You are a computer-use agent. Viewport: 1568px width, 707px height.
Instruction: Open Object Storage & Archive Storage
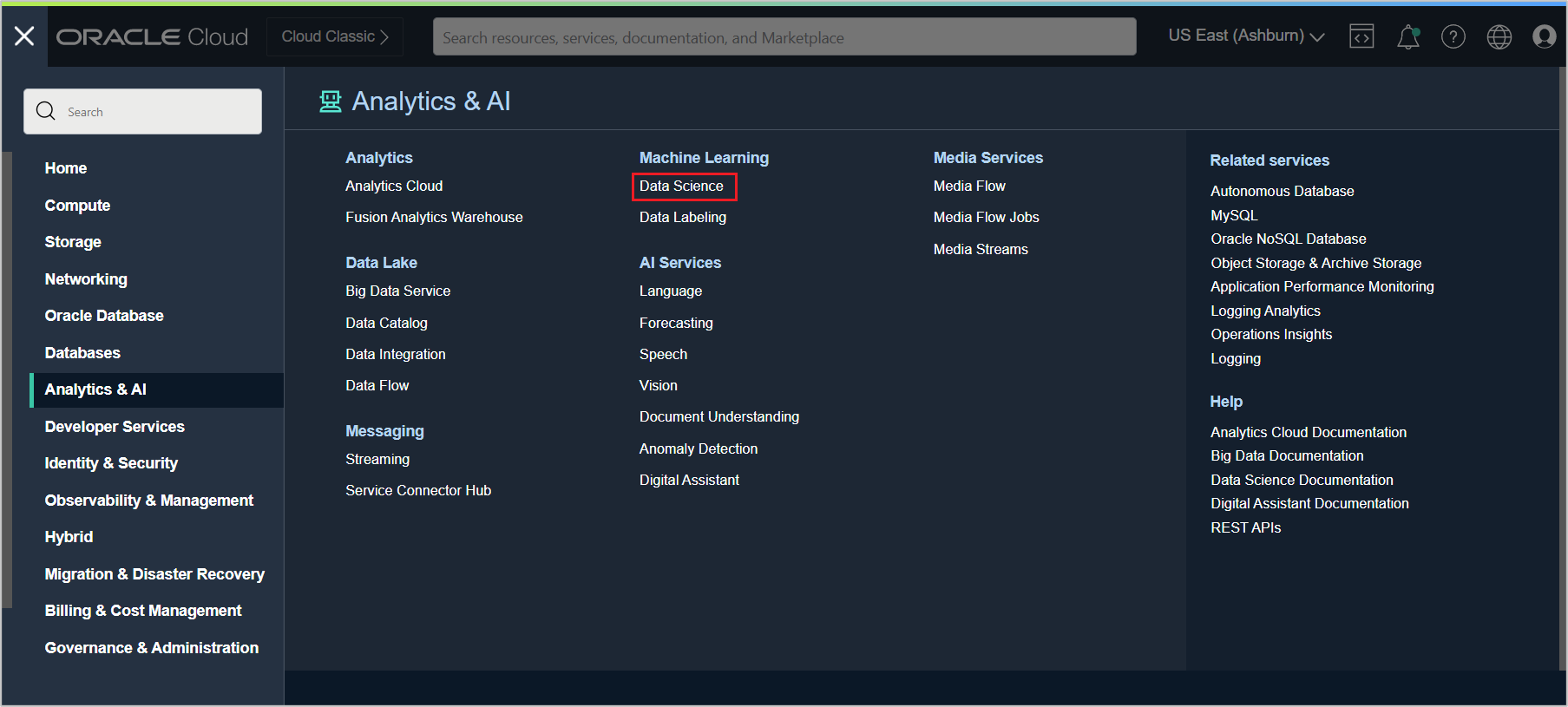1315,263
